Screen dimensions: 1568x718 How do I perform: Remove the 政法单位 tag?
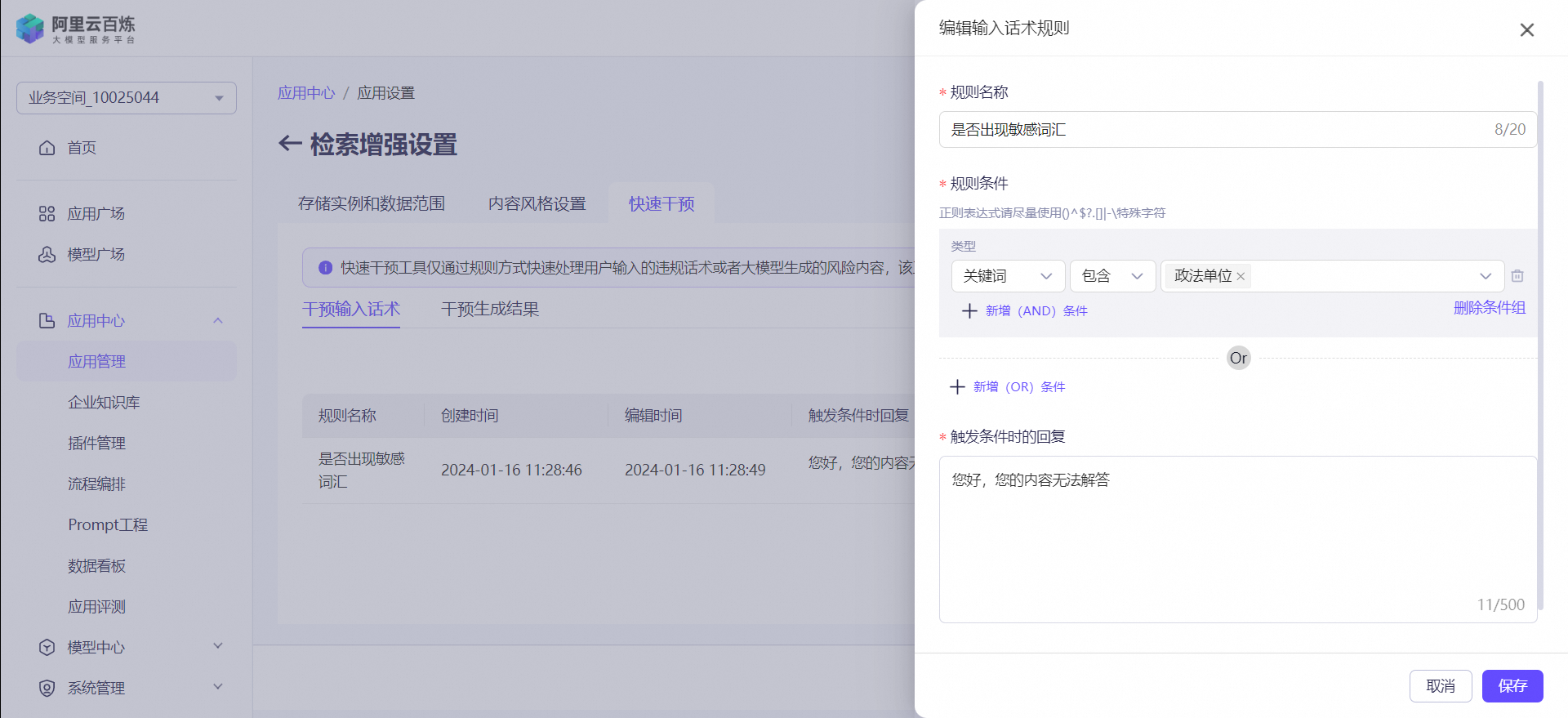[x=1241, y=277]
